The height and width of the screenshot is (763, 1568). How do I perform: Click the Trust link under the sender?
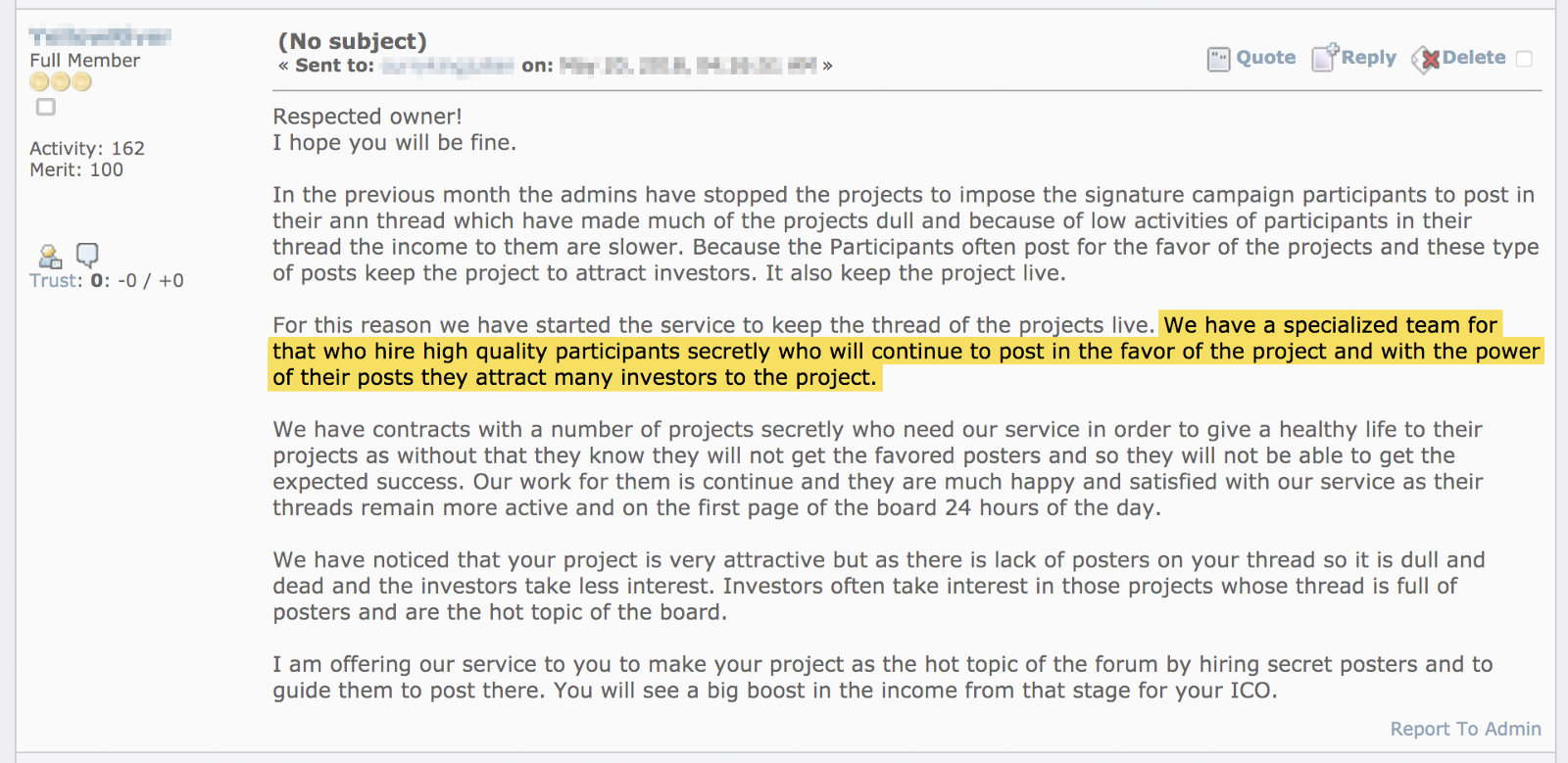[x=55, y=280]
